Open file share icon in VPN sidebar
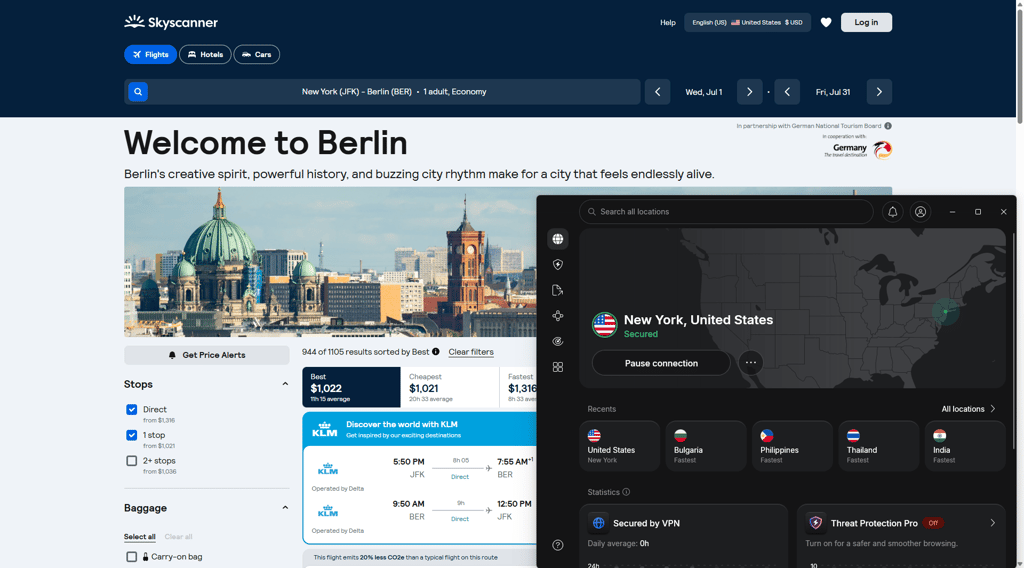This screenshot has height=568, width=1024. tap(558, 290)
